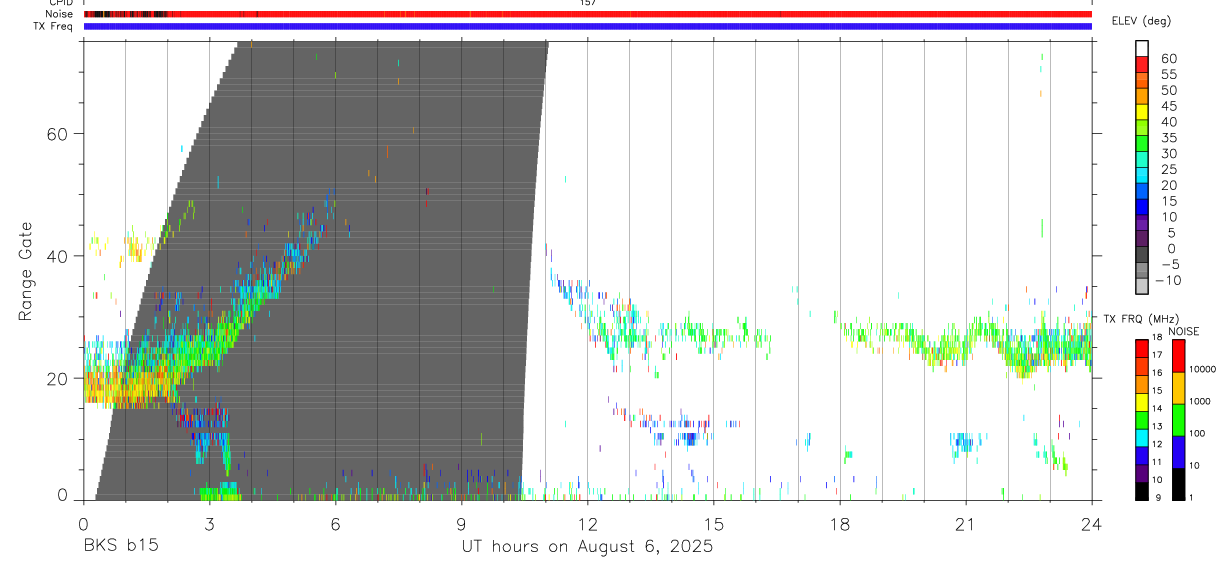Click the dark gray 0 to -5 elevation swatch

pyautogui.click(x=1142, y=253)
